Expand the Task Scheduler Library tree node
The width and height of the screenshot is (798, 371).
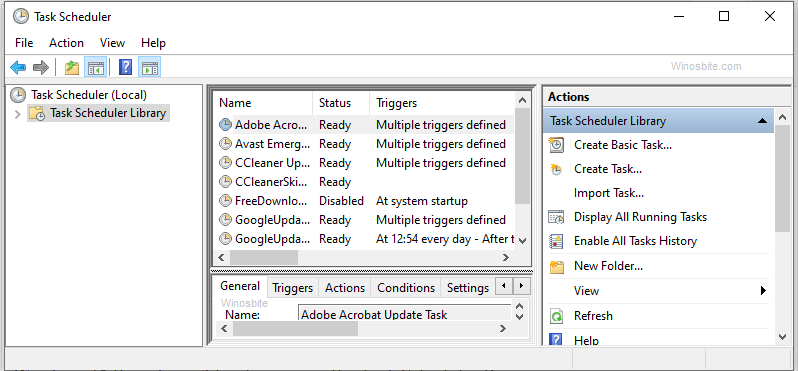point(18,114)
